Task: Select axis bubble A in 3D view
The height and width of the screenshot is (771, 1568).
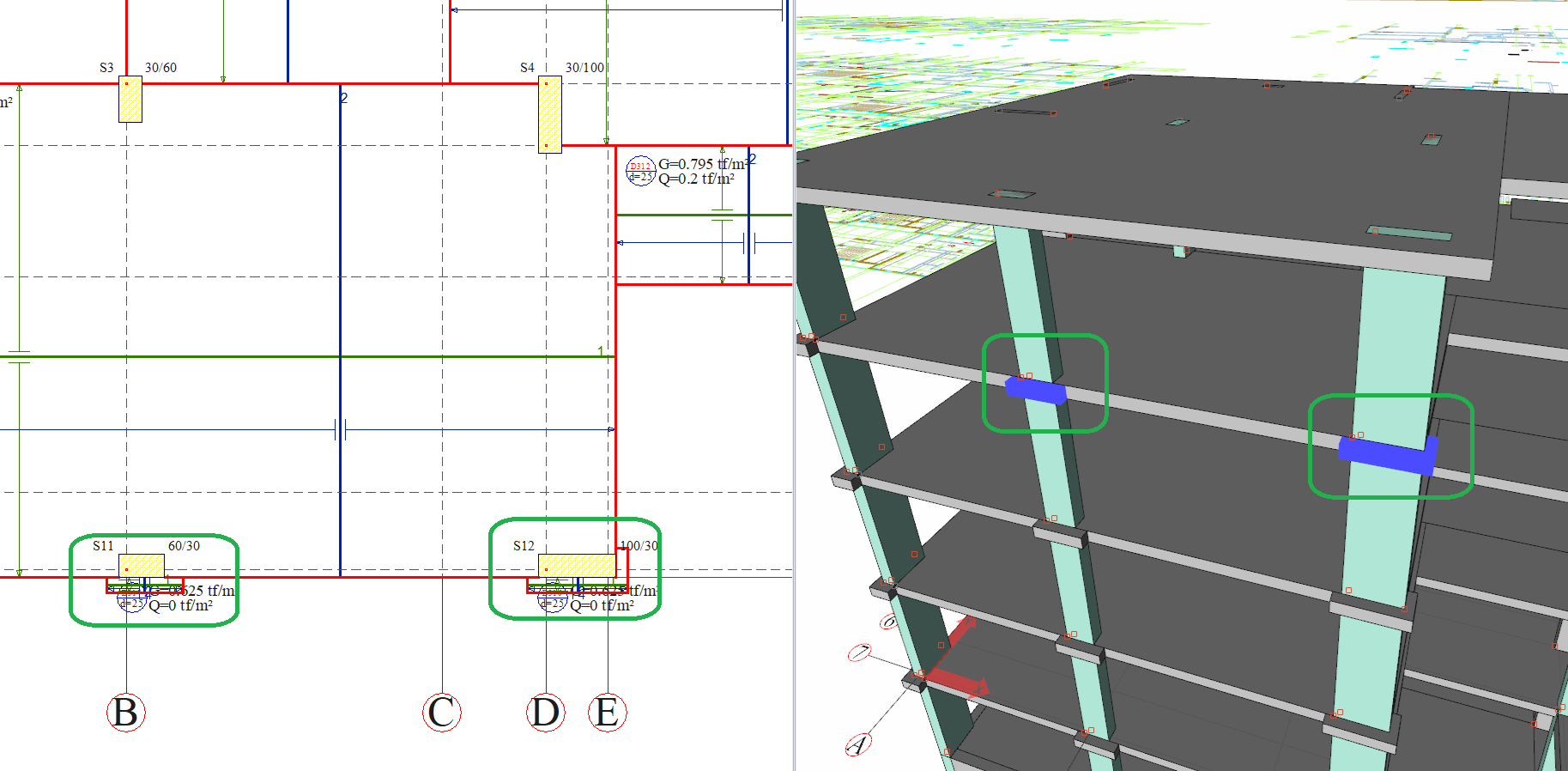Action: pos(858,744)
